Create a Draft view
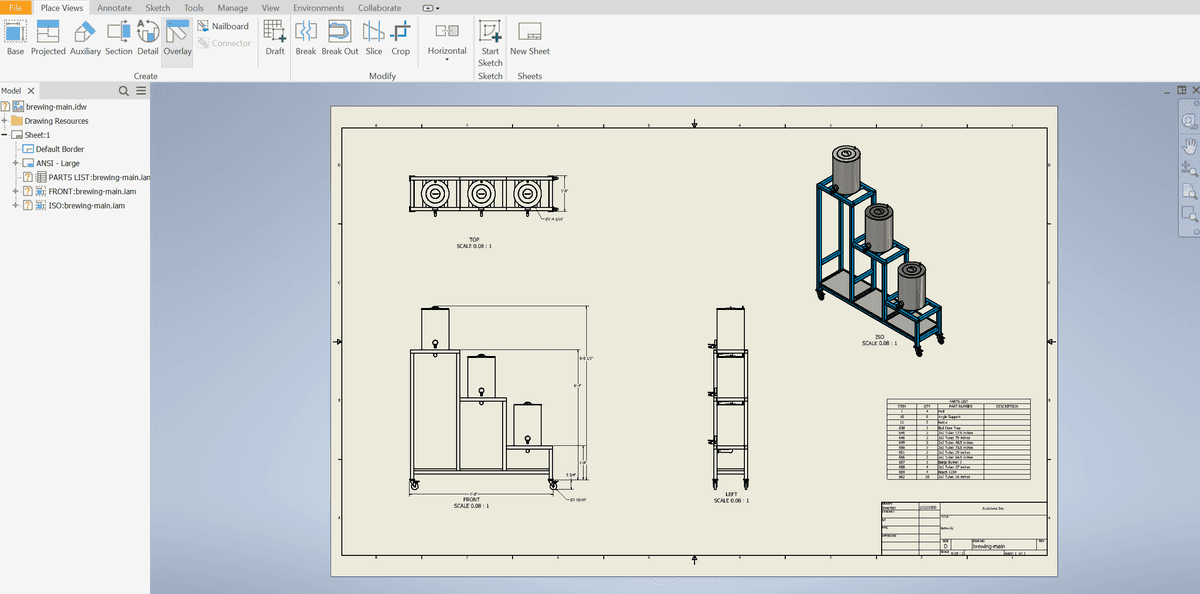1200x594 pixels. click(x=275, y=38)
